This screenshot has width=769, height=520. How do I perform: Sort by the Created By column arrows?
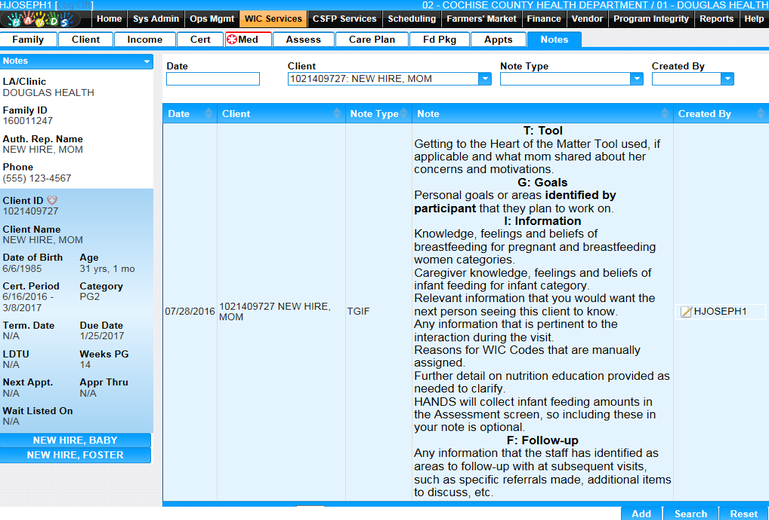[761, 114]
